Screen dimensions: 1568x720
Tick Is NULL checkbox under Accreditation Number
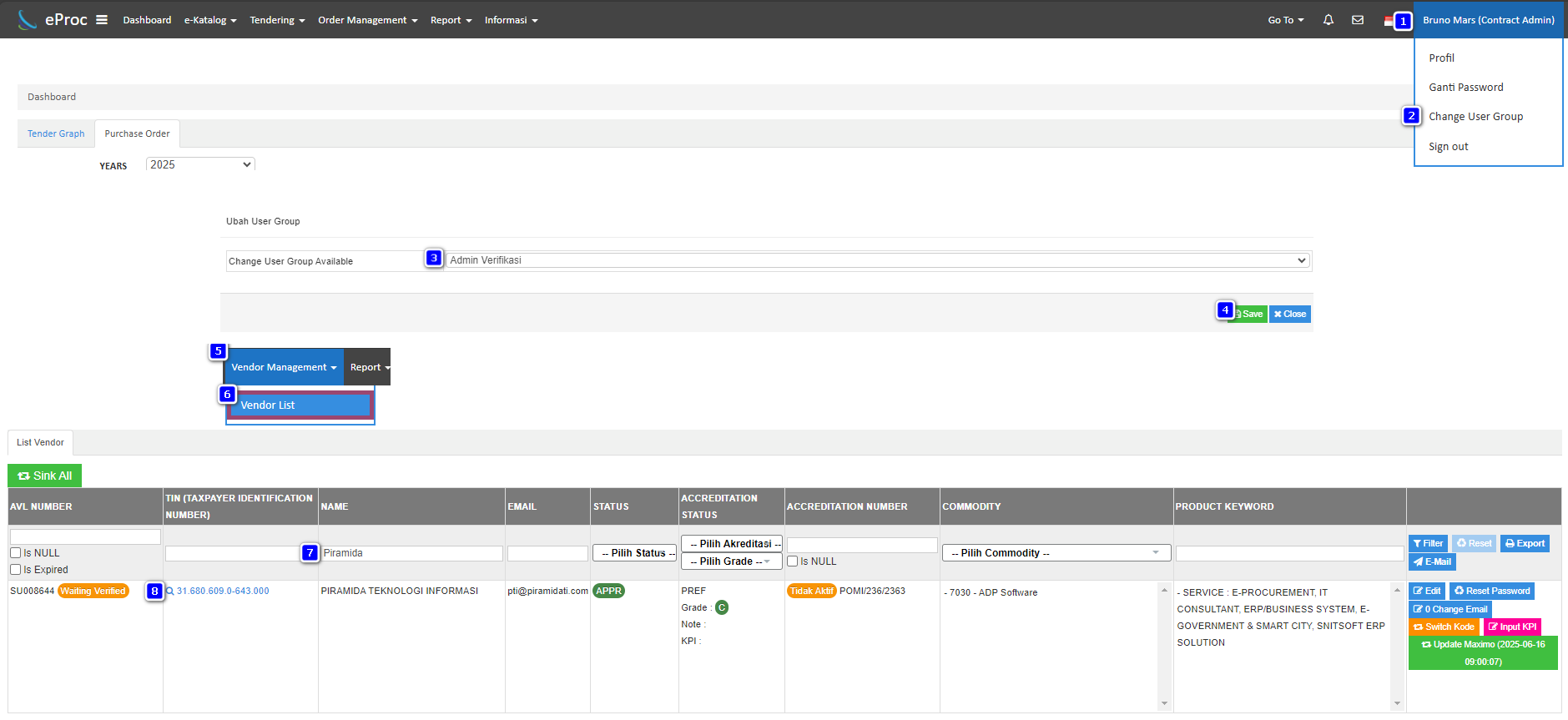point(793,561)
